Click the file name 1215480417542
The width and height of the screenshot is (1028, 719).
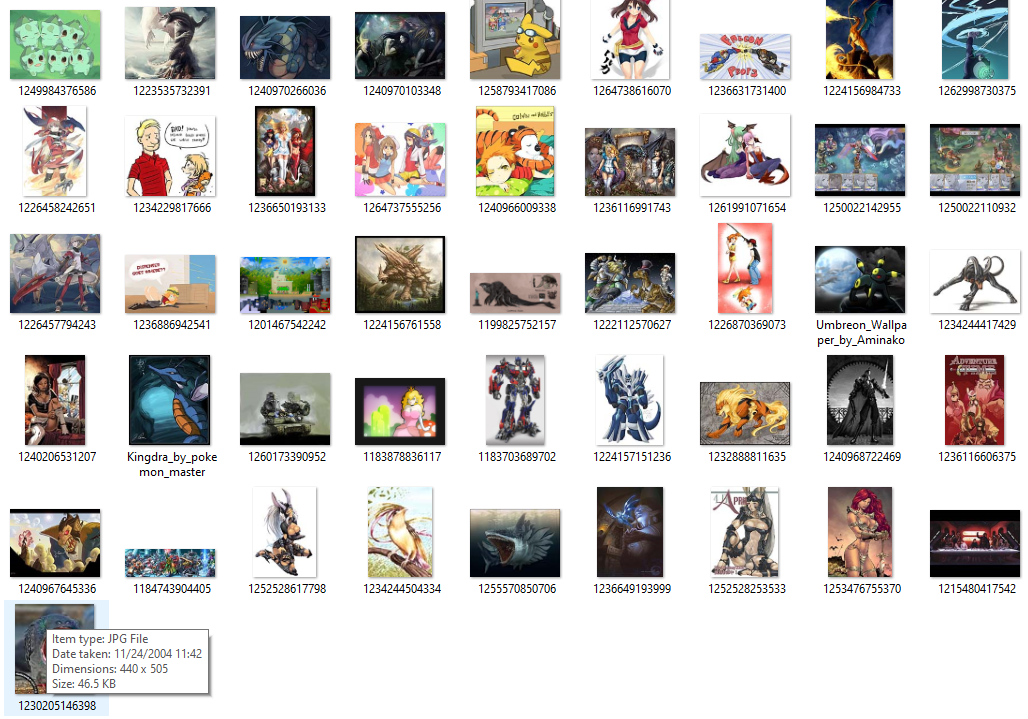(x=977, y=589)
